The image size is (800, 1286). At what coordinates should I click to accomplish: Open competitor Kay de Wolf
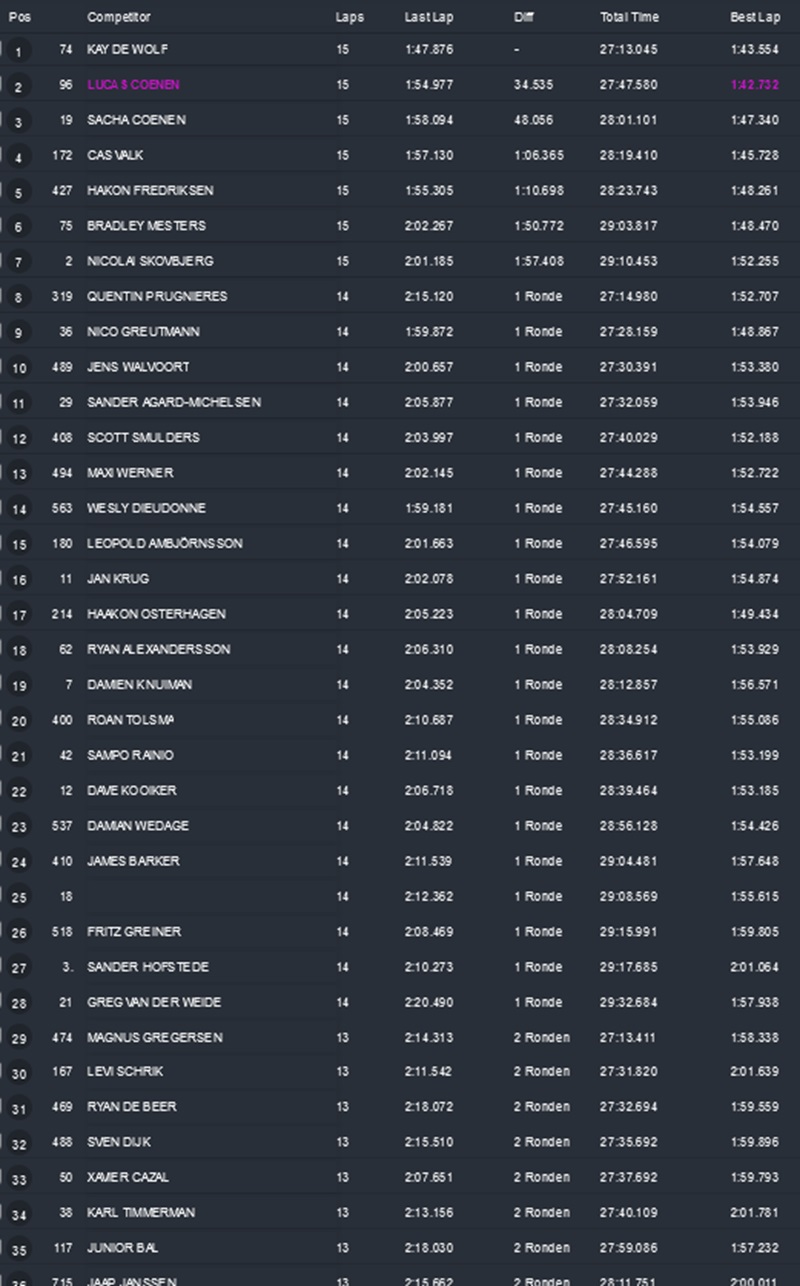(126, 49)
